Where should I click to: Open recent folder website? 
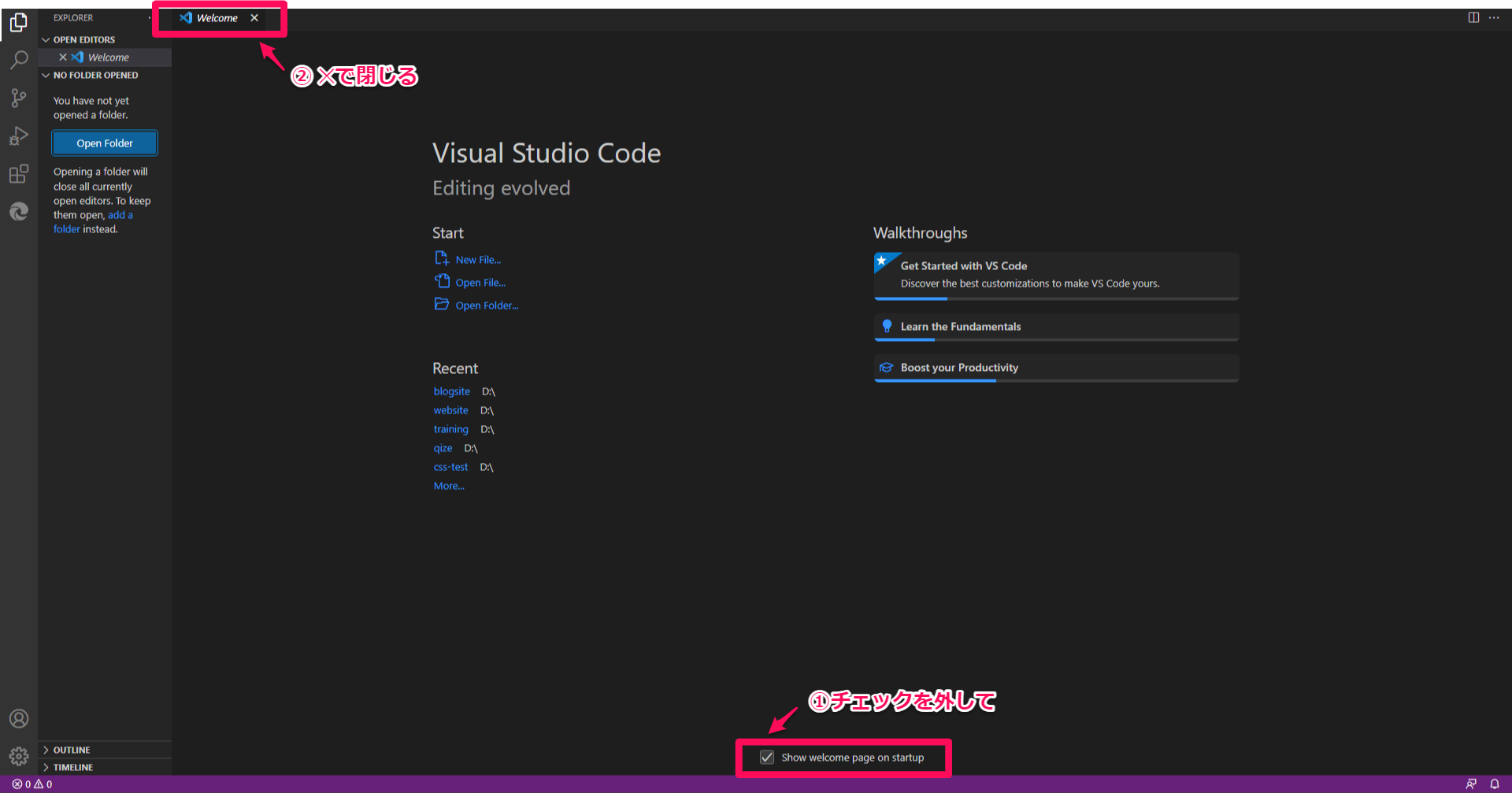coord(450,410)
